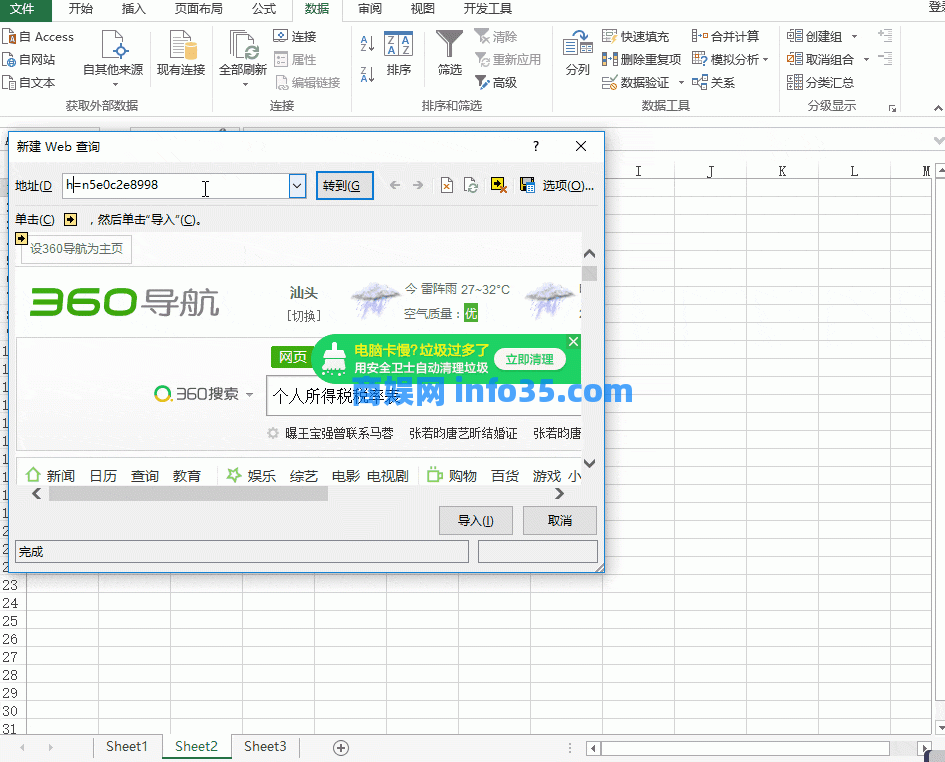
Task: Open 分级显示 dialog launcher
Action: 893,109
